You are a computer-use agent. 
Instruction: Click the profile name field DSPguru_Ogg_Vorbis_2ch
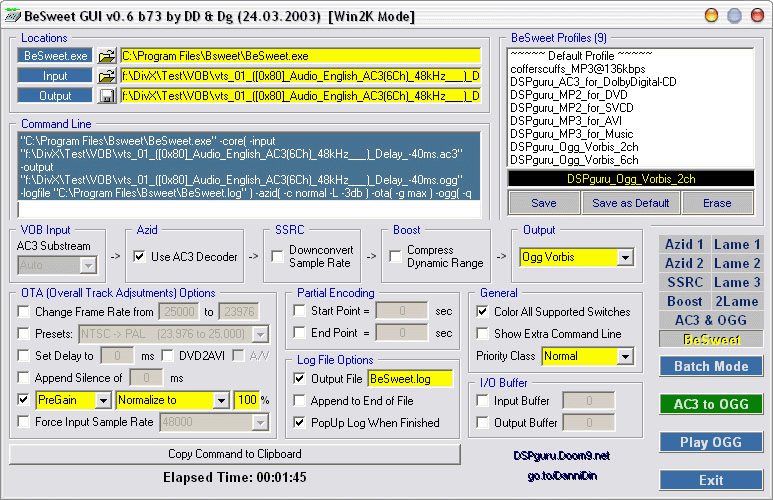pyautogui.click(x=631, y=179)
